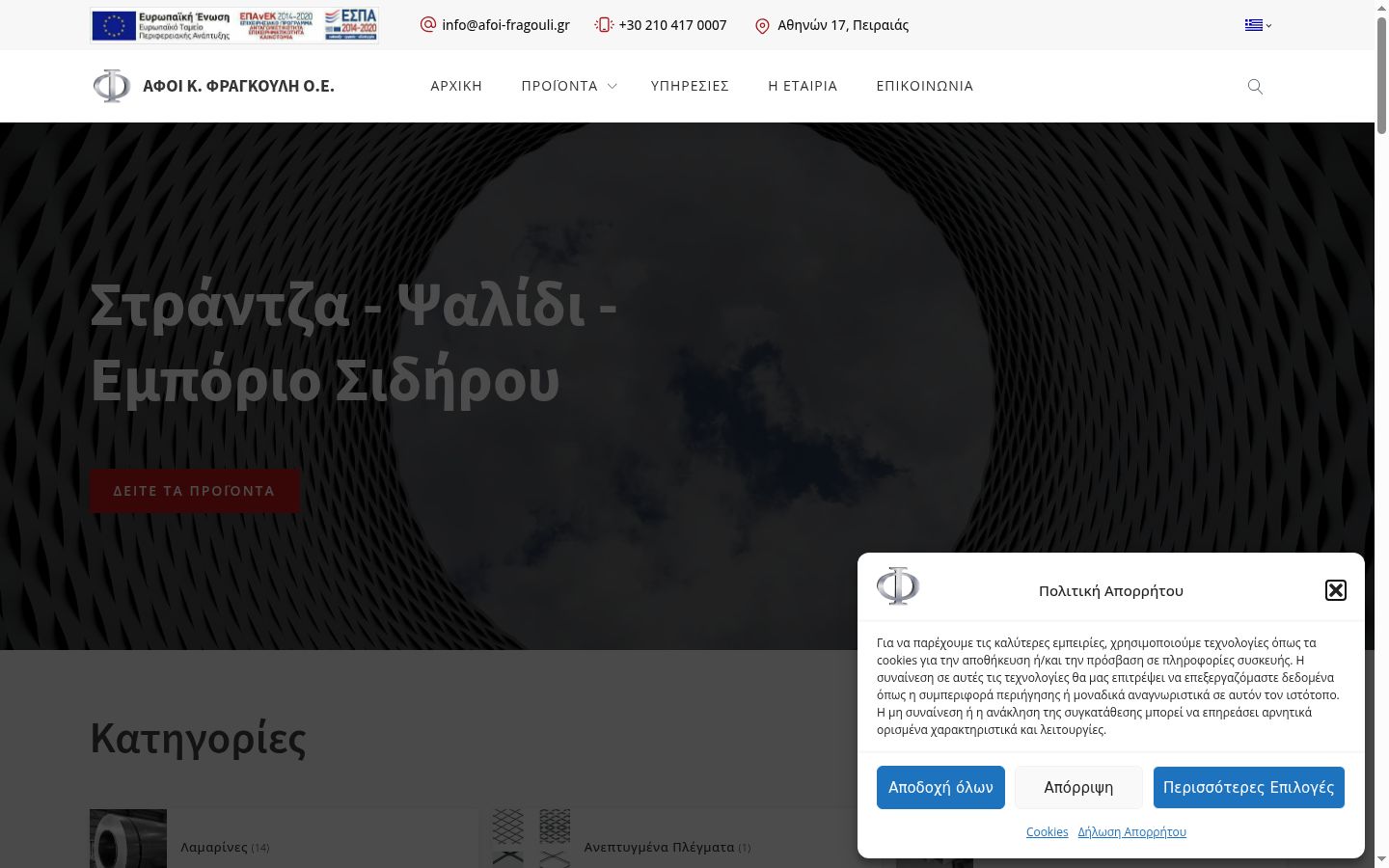Image resolution: width=1389 pixels, height=868 pixels.
Task: Click the Αθηνών 17, Πειραιάς address
Action: pyautogui.click(x=843, y=25)
